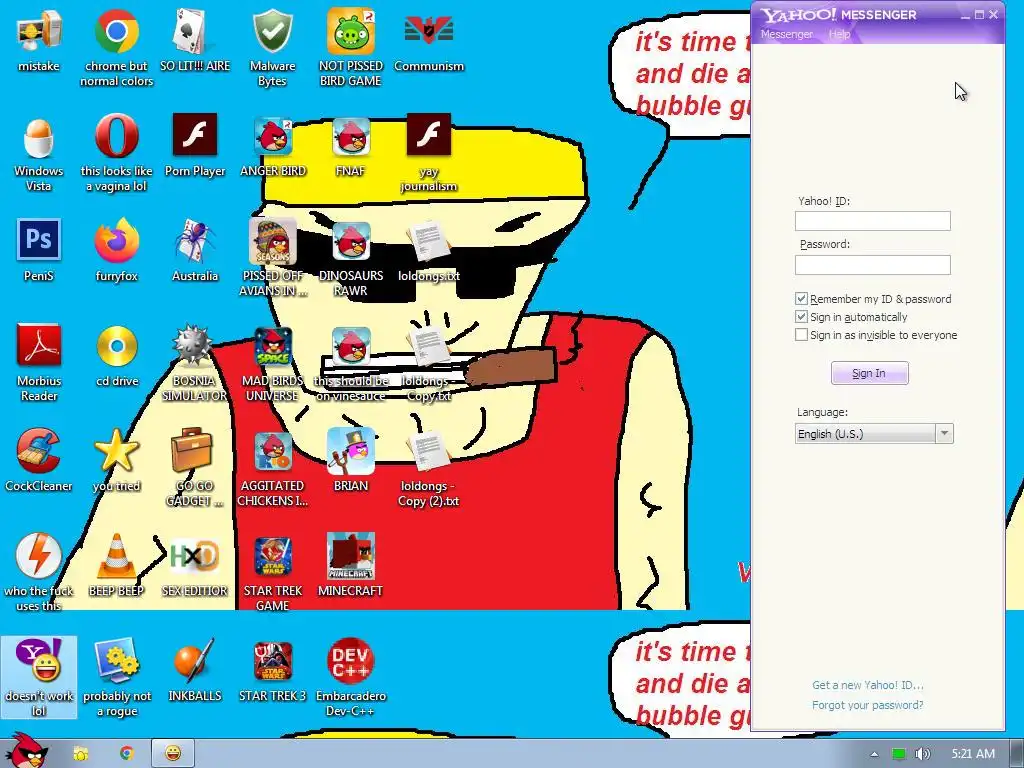The width and height of the screenshot is (1024, 768).
Task: Follow 'Get a new Yahoo! ID...' link
Action: pos(867,685)
